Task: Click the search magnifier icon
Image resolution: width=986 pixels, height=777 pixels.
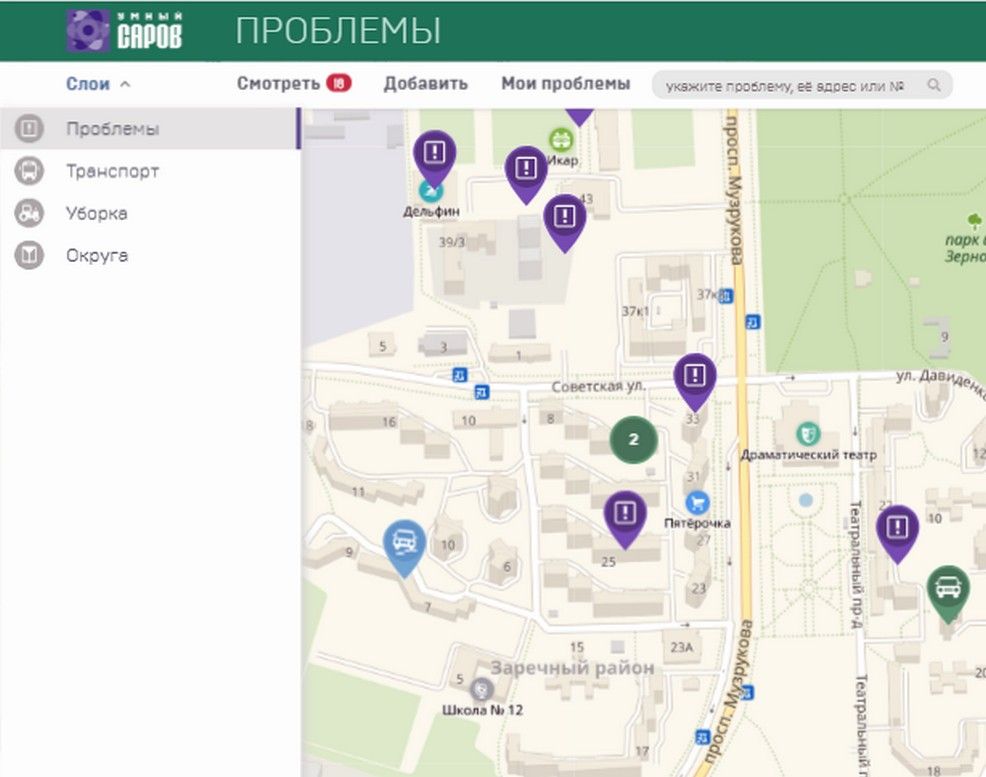Action: tap(934, 86)
